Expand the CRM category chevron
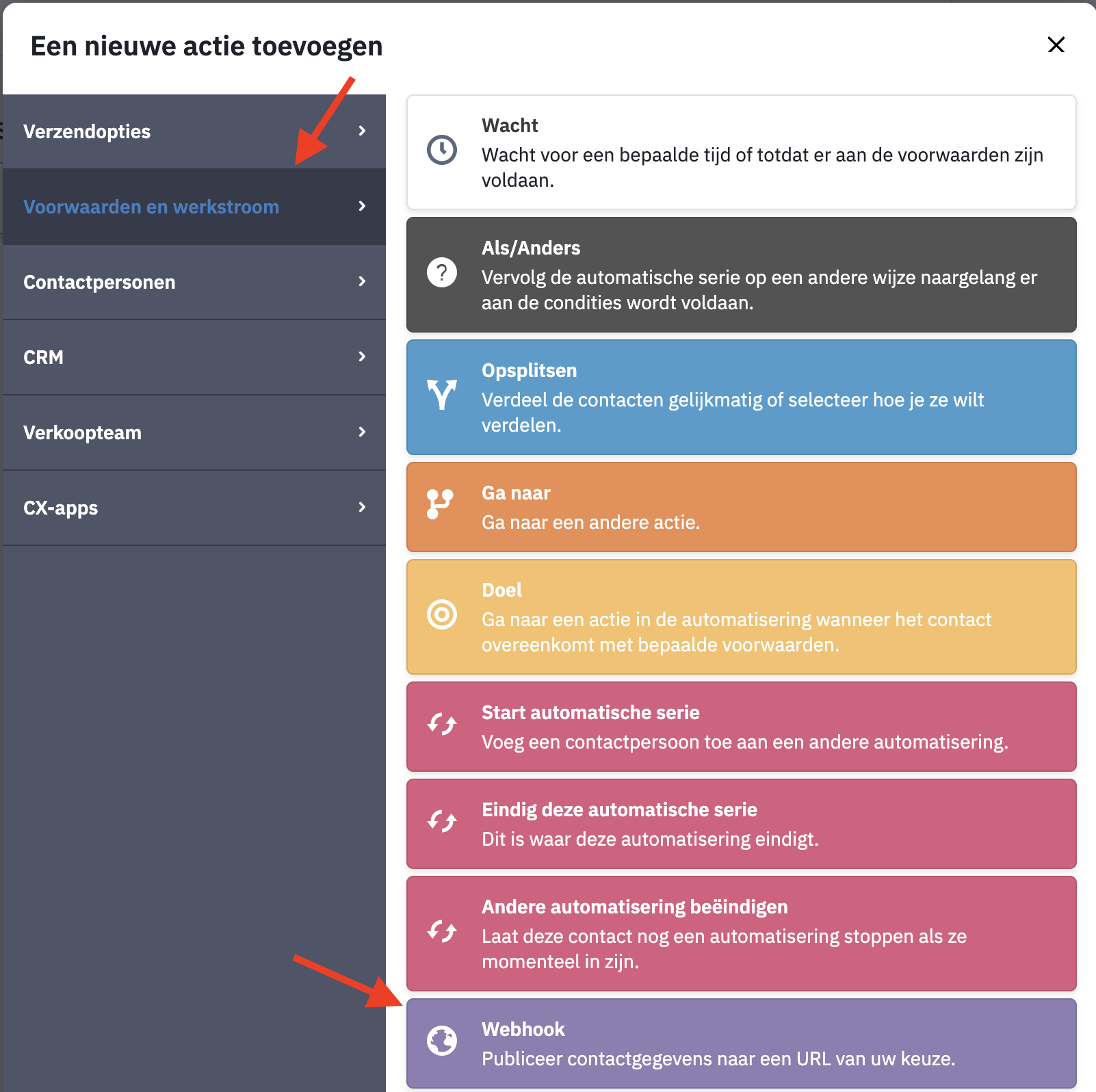 tap(362, 356)
